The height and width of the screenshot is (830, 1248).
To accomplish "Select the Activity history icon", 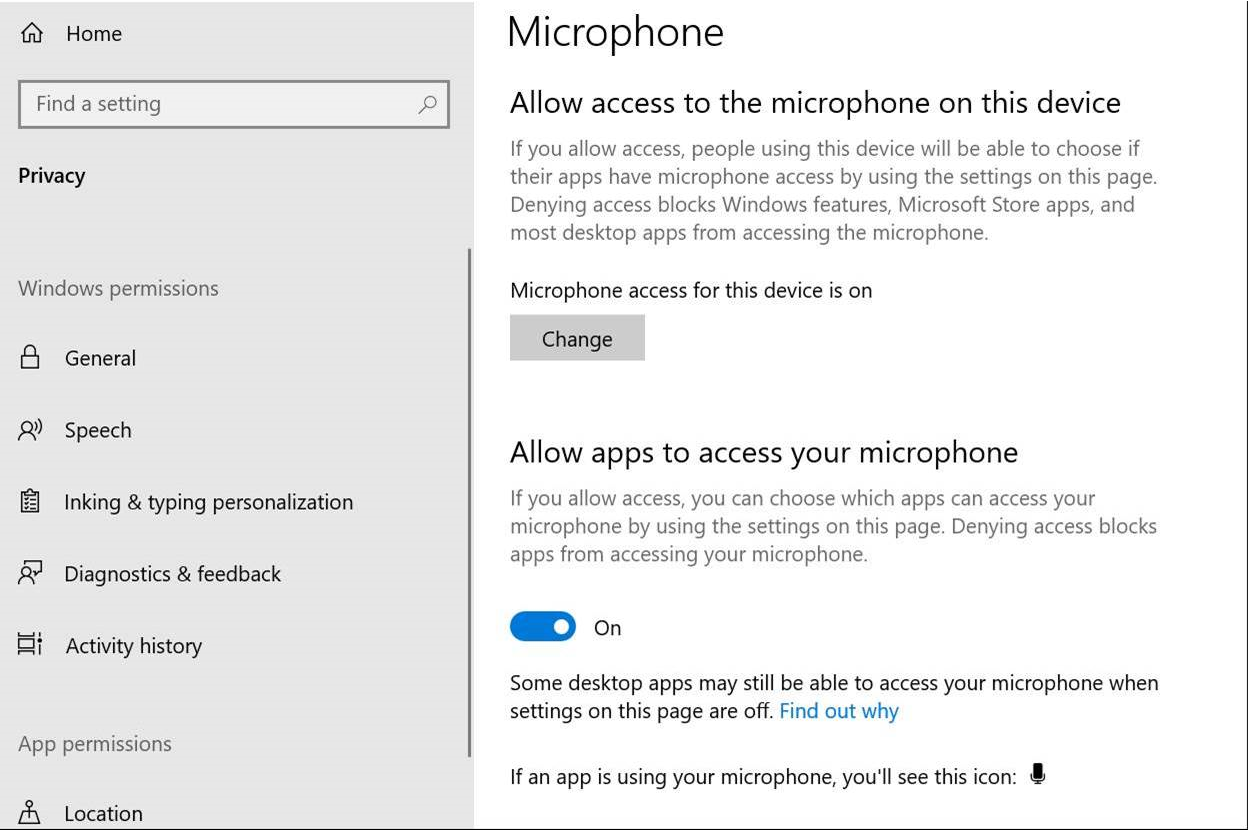I will (x=31, y=645).
